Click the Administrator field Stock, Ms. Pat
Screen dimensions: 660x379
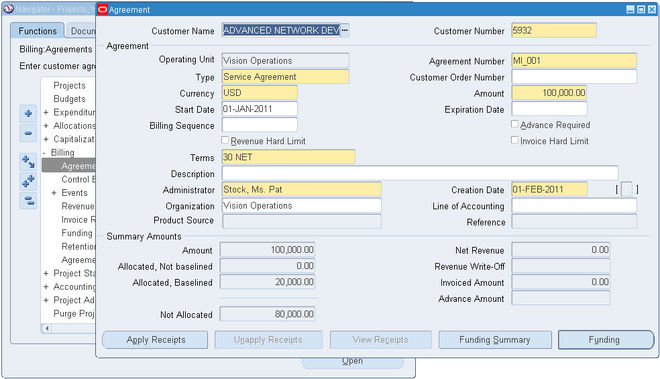tap(301, 190)
